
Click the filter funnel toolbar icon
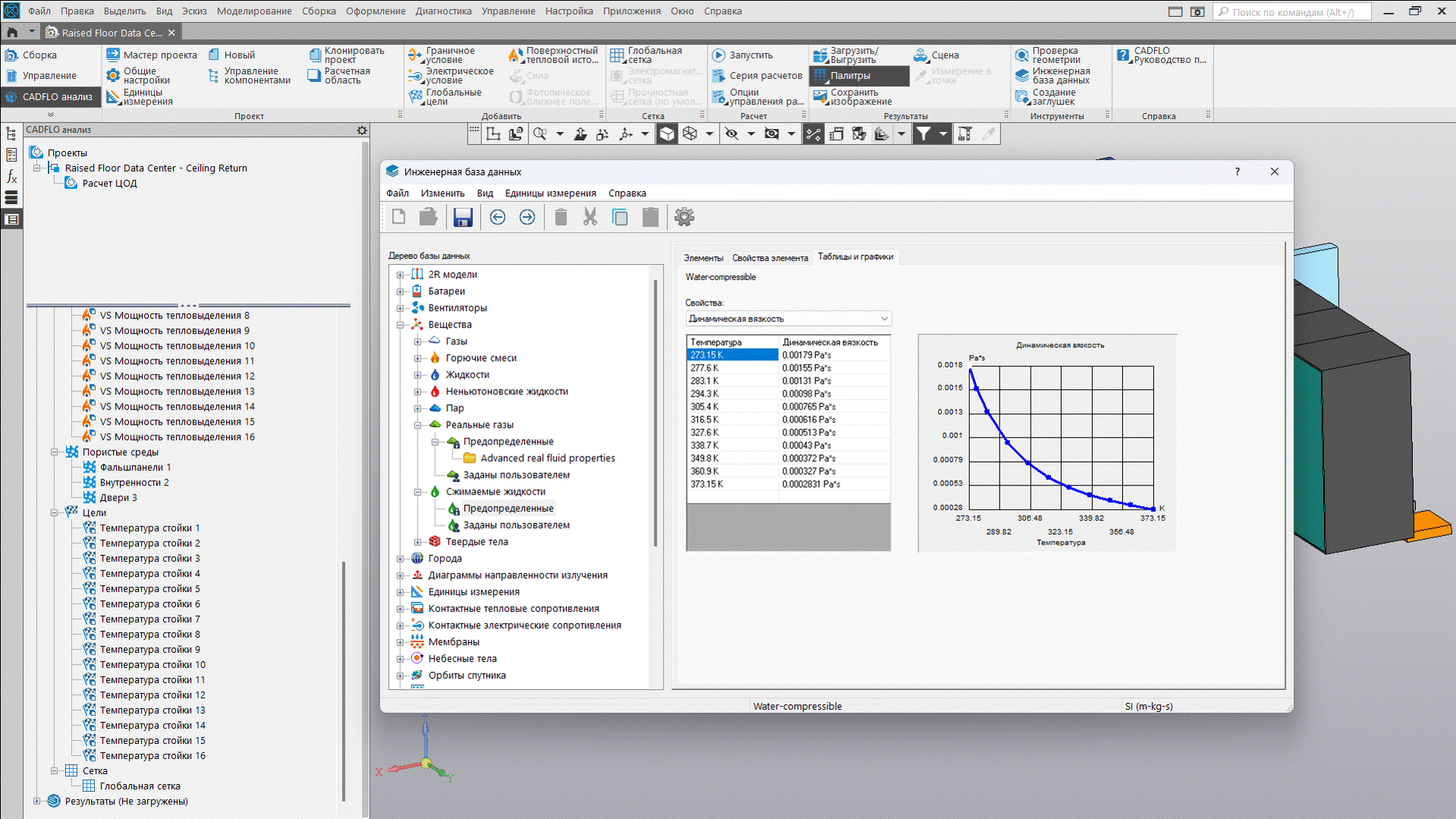(923, 134)
